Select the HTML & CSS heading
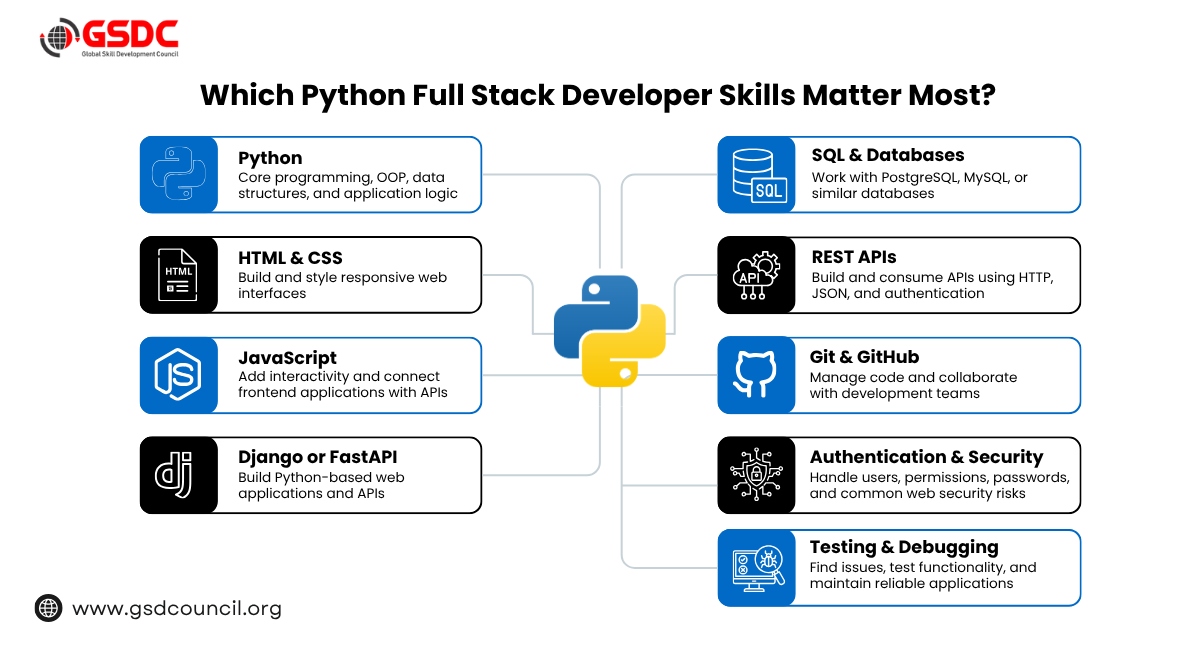This screenshot has height=650, width=1200. click(289, 258)
